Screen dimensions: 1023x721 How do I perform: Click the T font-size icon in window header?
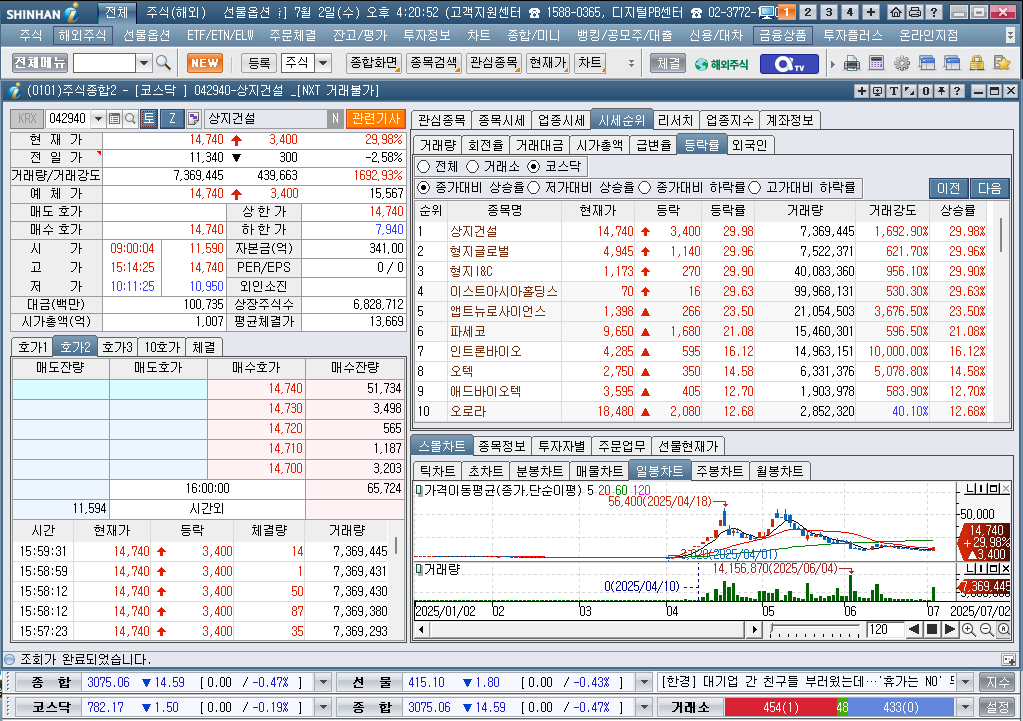click(x=894, y=91)
